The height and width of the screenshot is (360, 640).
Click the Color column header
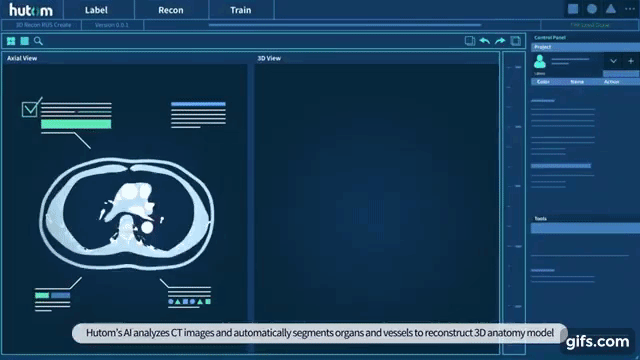(x=543, y=82)
